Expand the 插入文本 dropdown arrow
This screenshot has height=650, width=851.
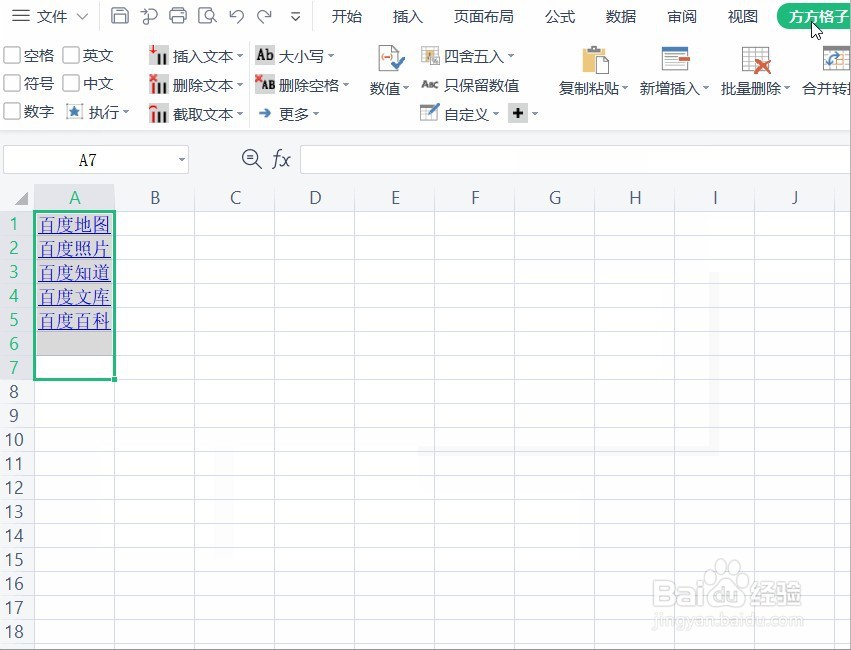[x=240, y=56]
